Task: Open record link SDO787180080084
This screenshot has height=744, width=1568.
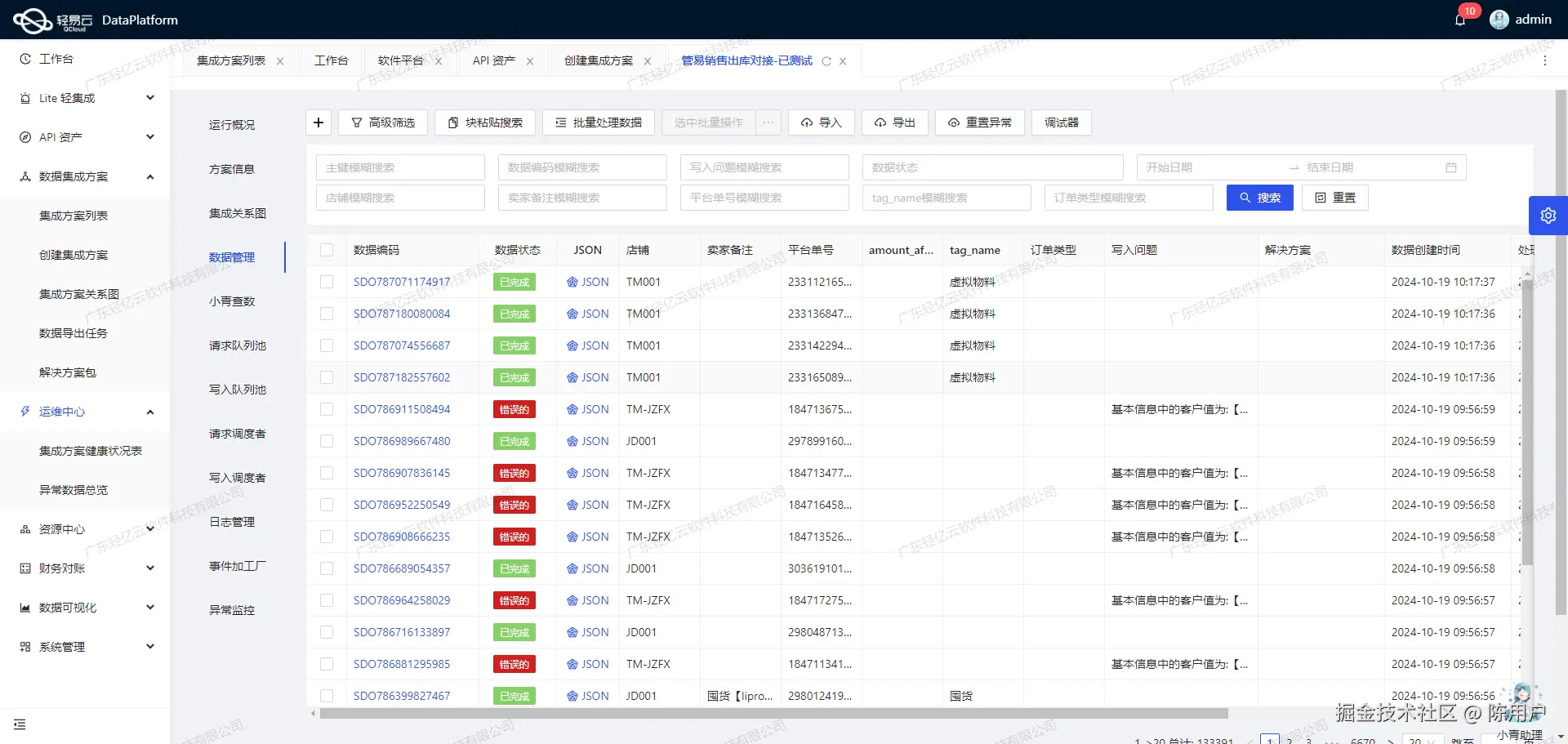Action: coord(402,314)
